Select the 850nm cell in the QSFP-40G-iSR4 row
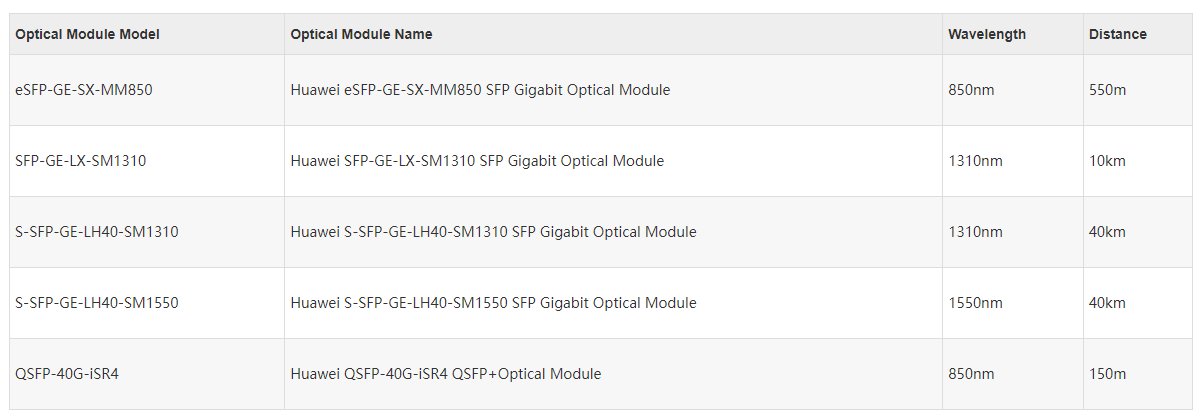The width and height of the screenshot is (1203, 420). (1012, 374)
